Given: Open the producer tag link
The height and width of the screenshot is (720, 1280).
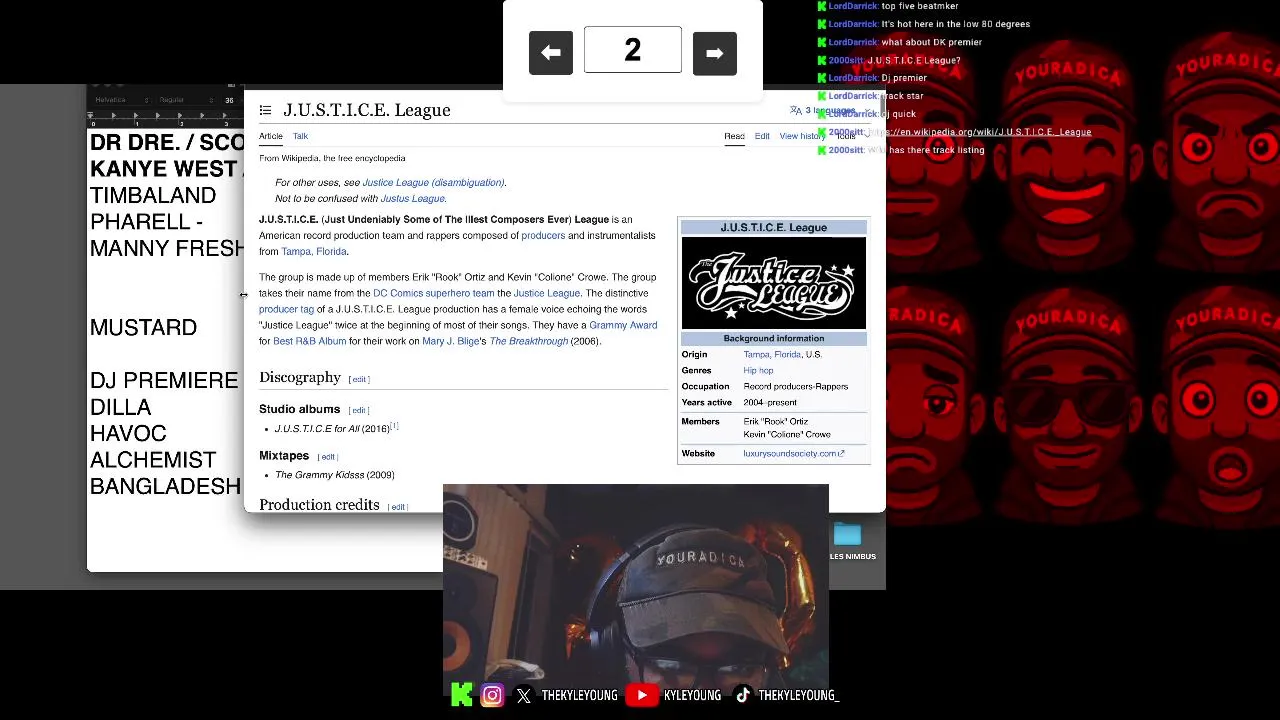Looking at the screenshot, I should (x=286, y=310).
